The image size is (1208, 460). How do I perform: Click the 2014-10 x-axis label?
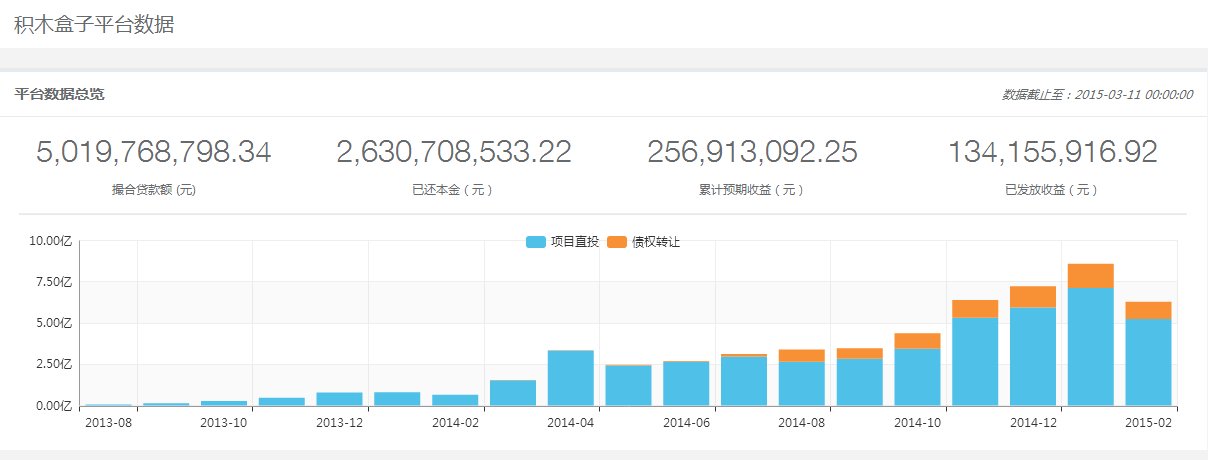[918, 423]
